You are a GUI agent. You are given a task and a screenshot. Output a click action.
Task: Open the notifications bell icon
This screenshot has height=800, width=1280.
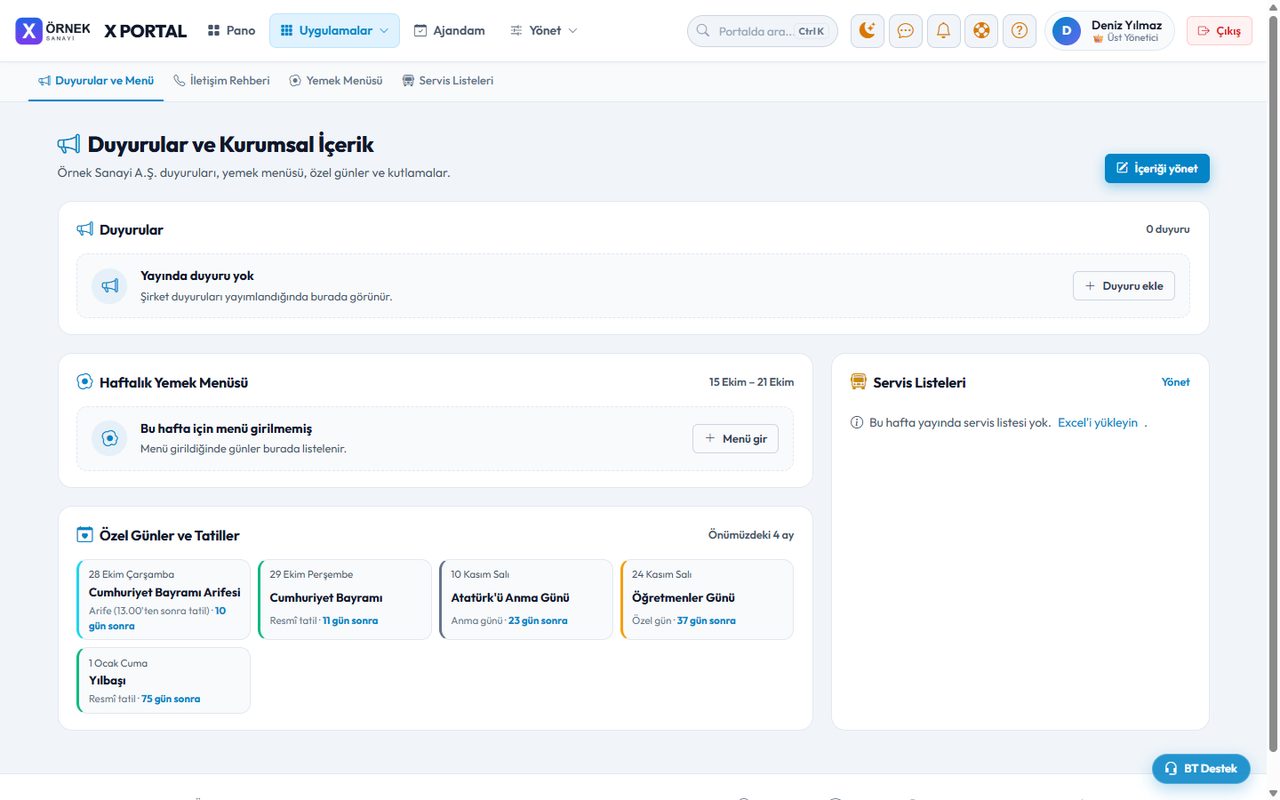pos(943,31)
